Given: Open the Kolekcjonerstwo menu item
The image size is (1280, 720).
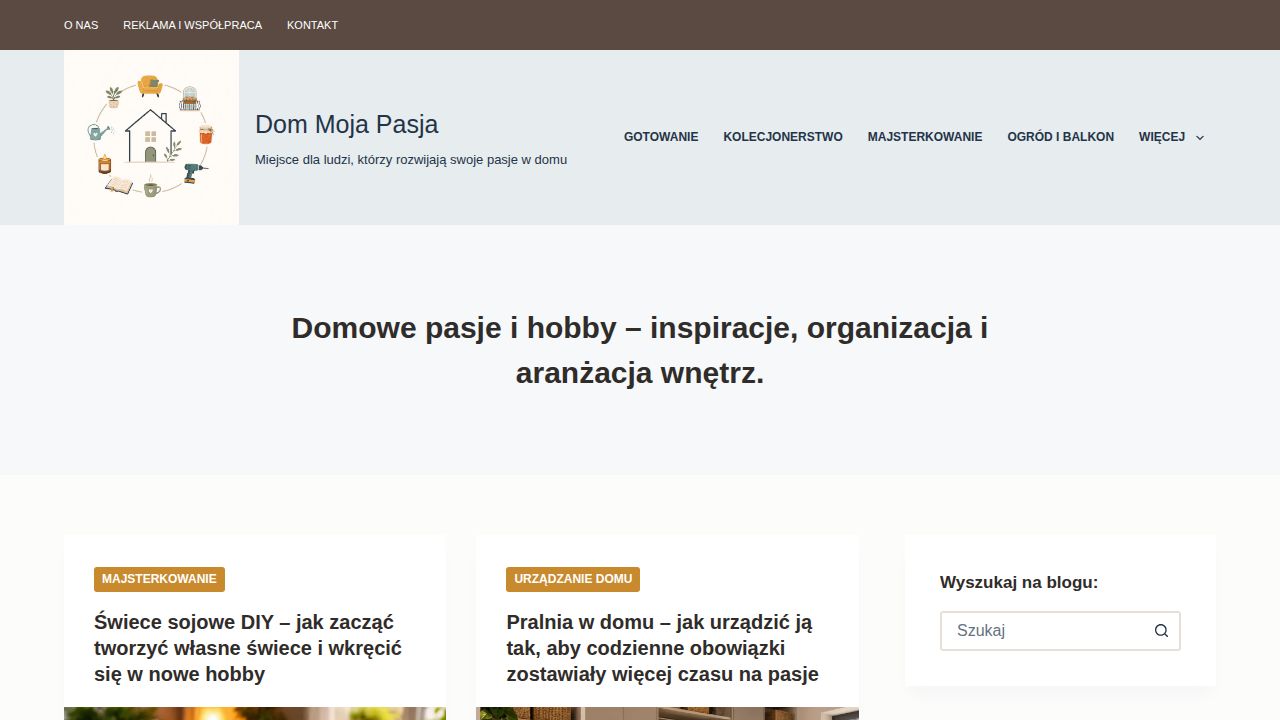Looking at the screenshot, I should pyautogui.click(x=783, y=137).
